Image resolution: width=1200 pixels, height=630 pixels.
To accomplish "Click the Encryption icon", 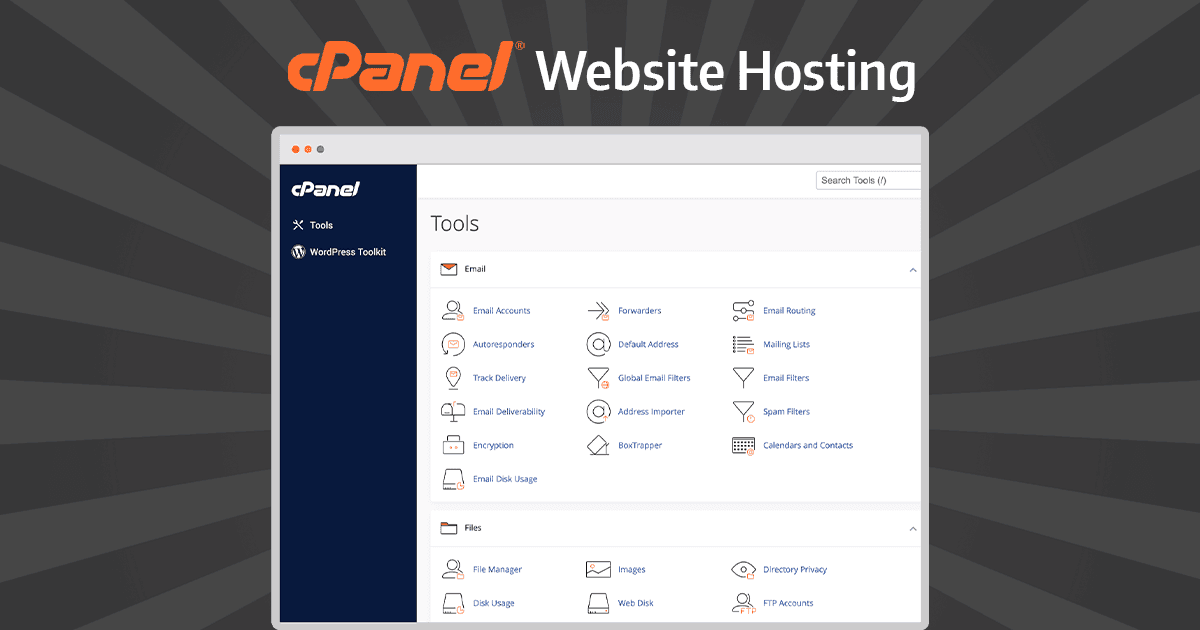I will point(453,445).
